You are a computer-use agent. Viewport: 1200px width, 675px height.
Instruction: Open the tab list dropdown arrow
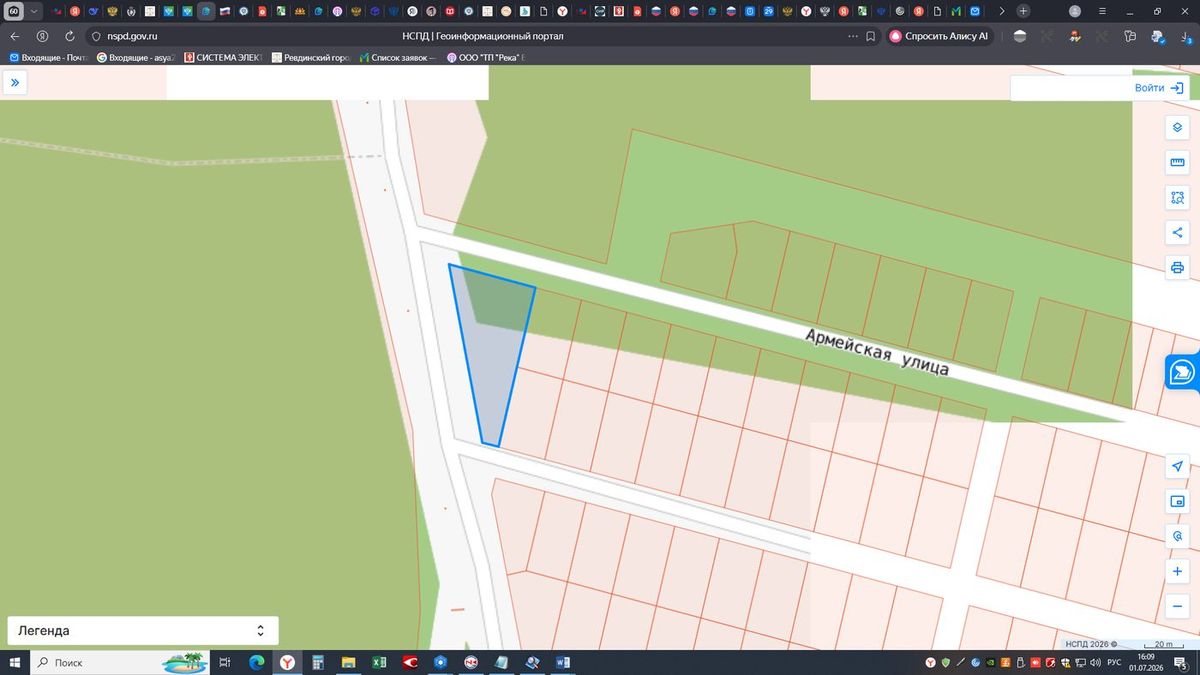point(35,11)
